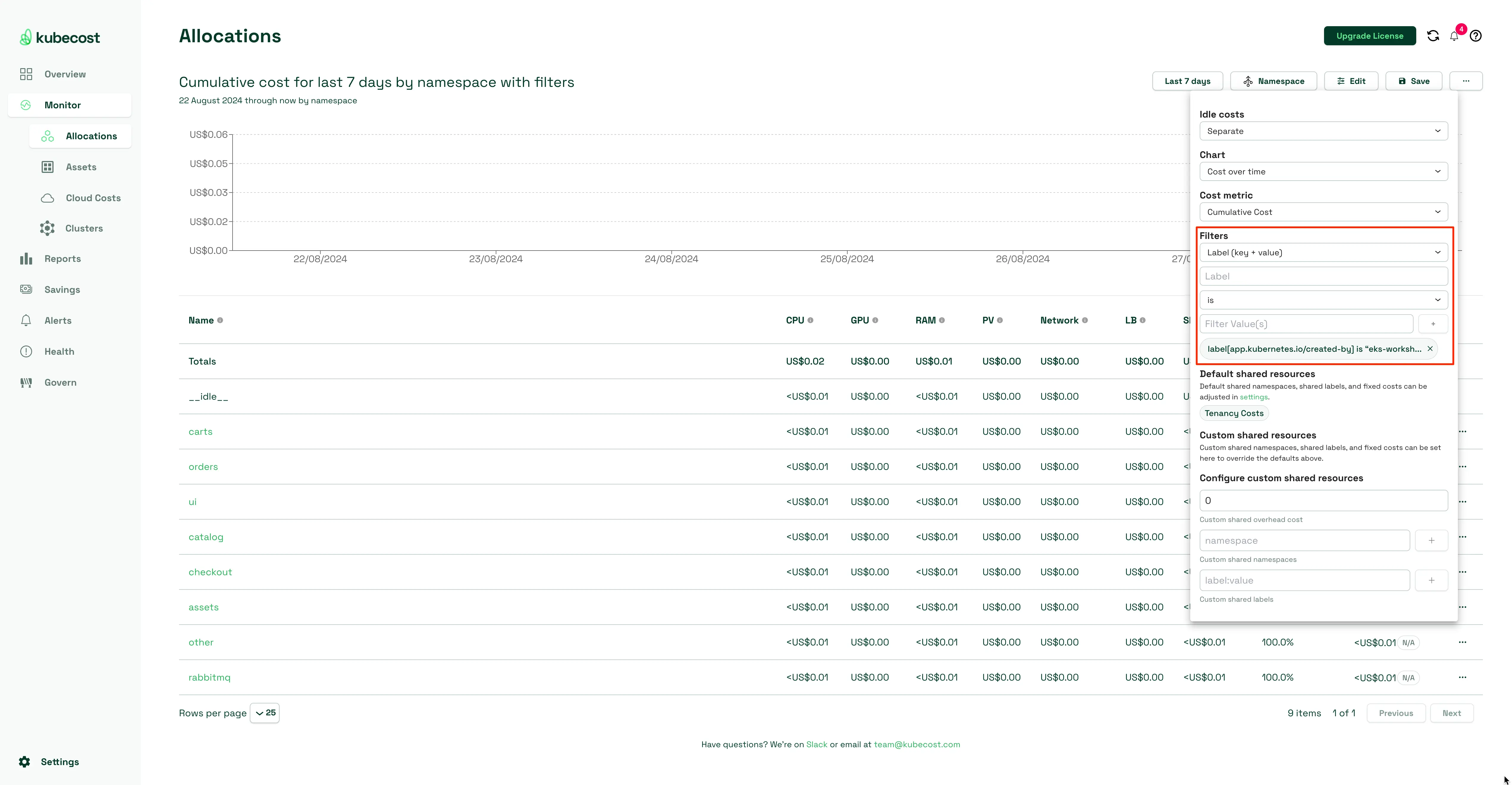The height and width of the screenshot is (785, 1512).
Task: Open the Cost metric dropdown
Action: (x=1323, y=212)
